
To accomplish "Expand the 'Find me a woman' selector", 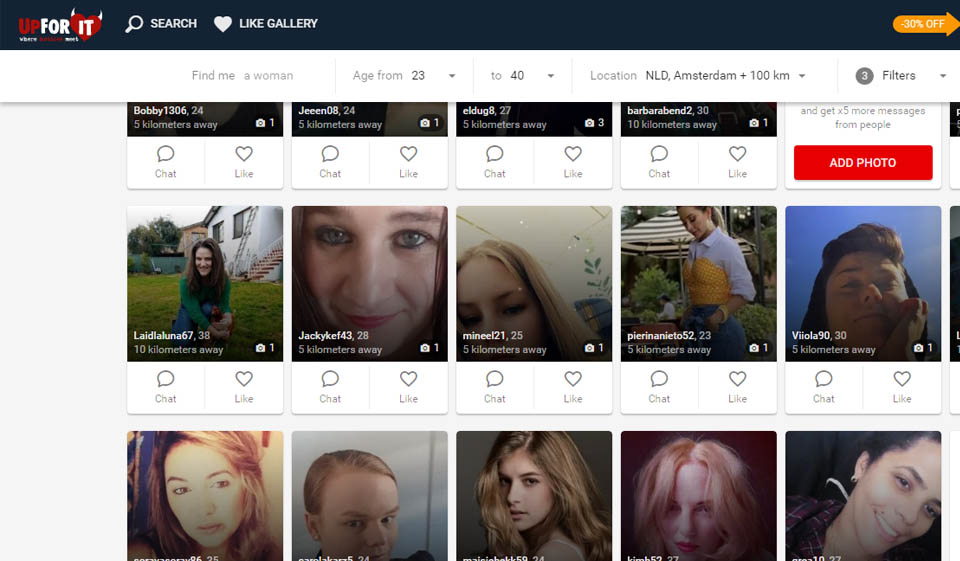I will point(243,76).
